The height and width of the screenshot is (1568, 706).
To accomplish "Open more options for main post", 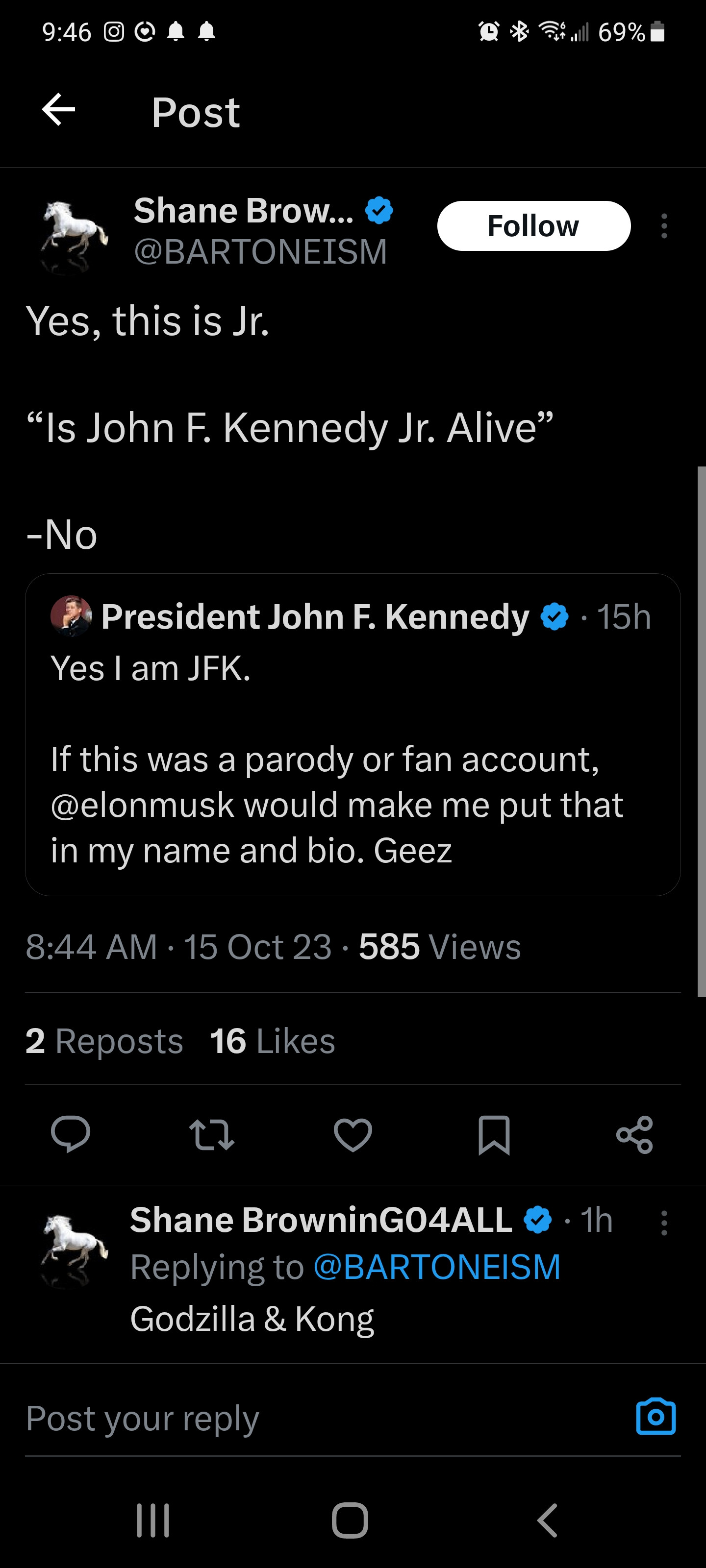I will click(x=664, y=226).
